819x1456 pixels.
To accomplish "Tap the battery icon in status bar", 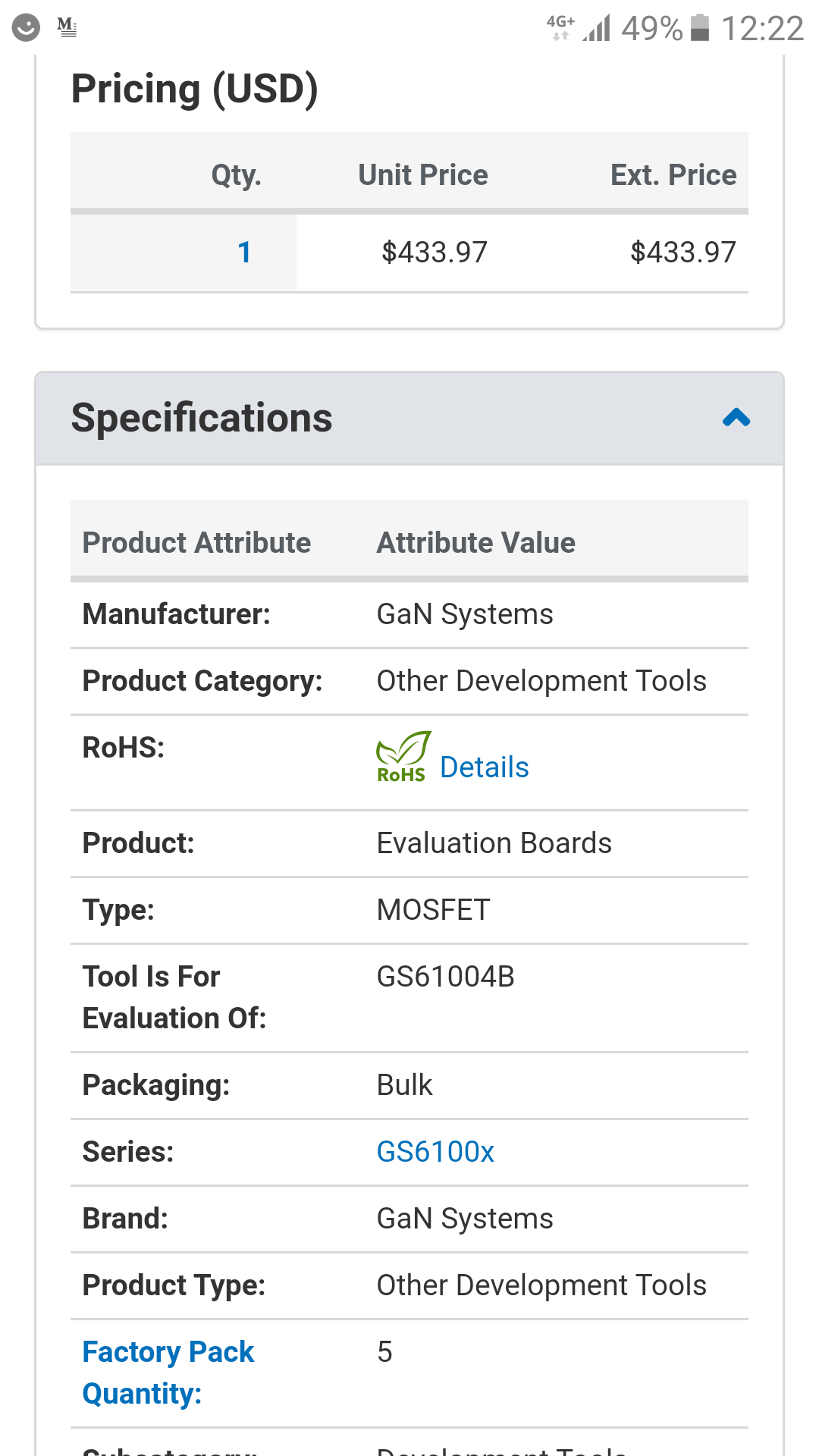I will point(700,28).
